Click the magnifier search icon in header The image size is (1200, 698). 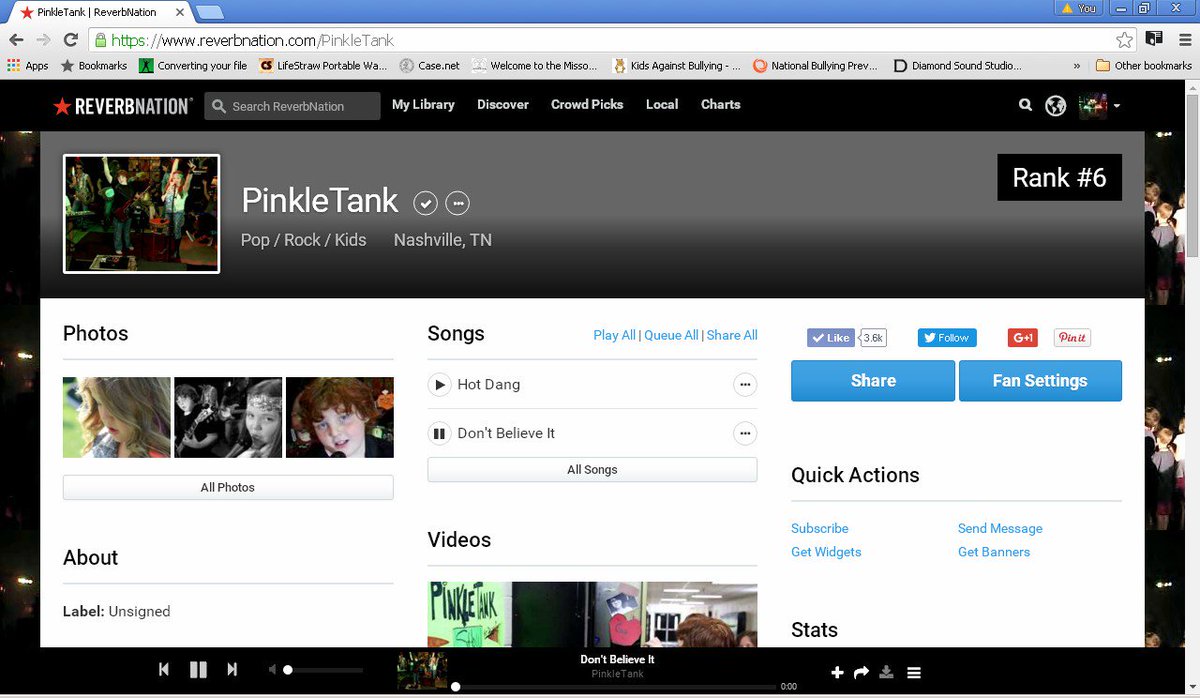point(1025,105)
